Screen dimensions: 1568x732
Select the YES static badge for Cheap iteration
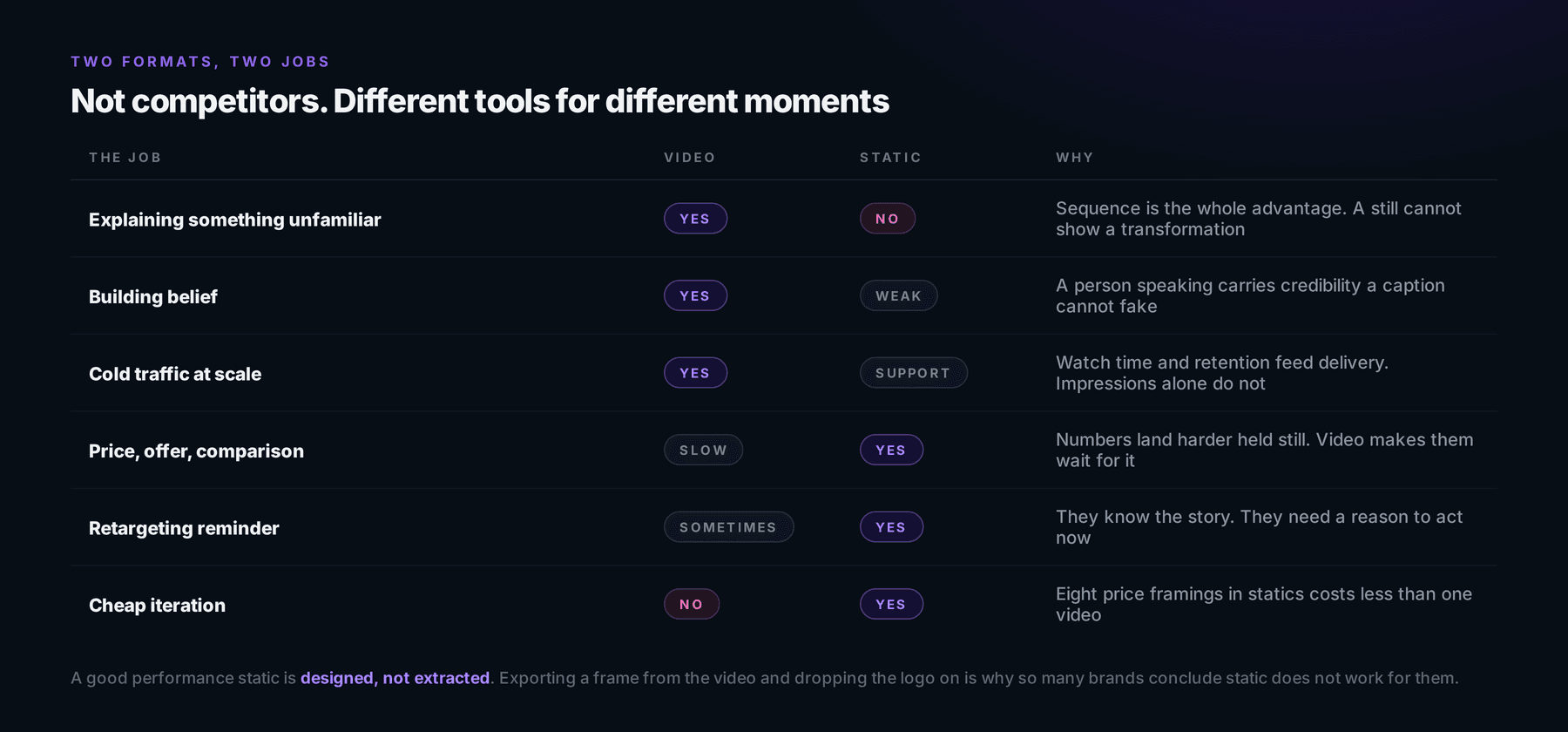click(891, 604)
